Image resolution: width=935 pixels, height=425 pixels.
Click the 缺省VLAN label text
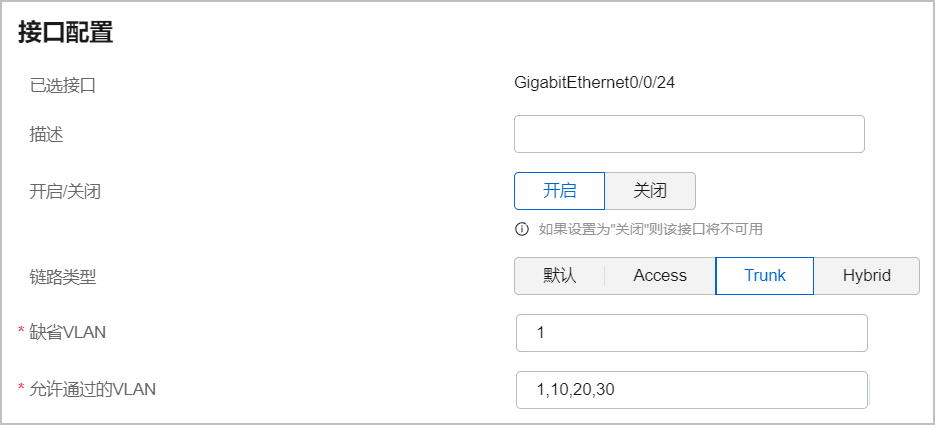(x=67, y=332)
